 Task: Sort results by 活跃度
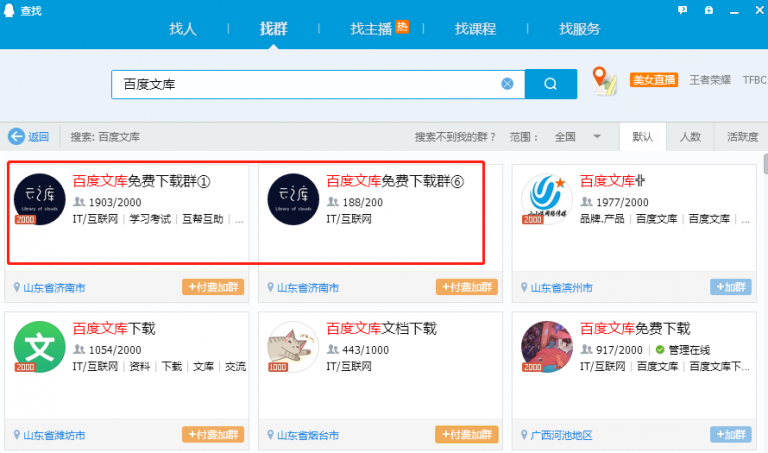742,137
